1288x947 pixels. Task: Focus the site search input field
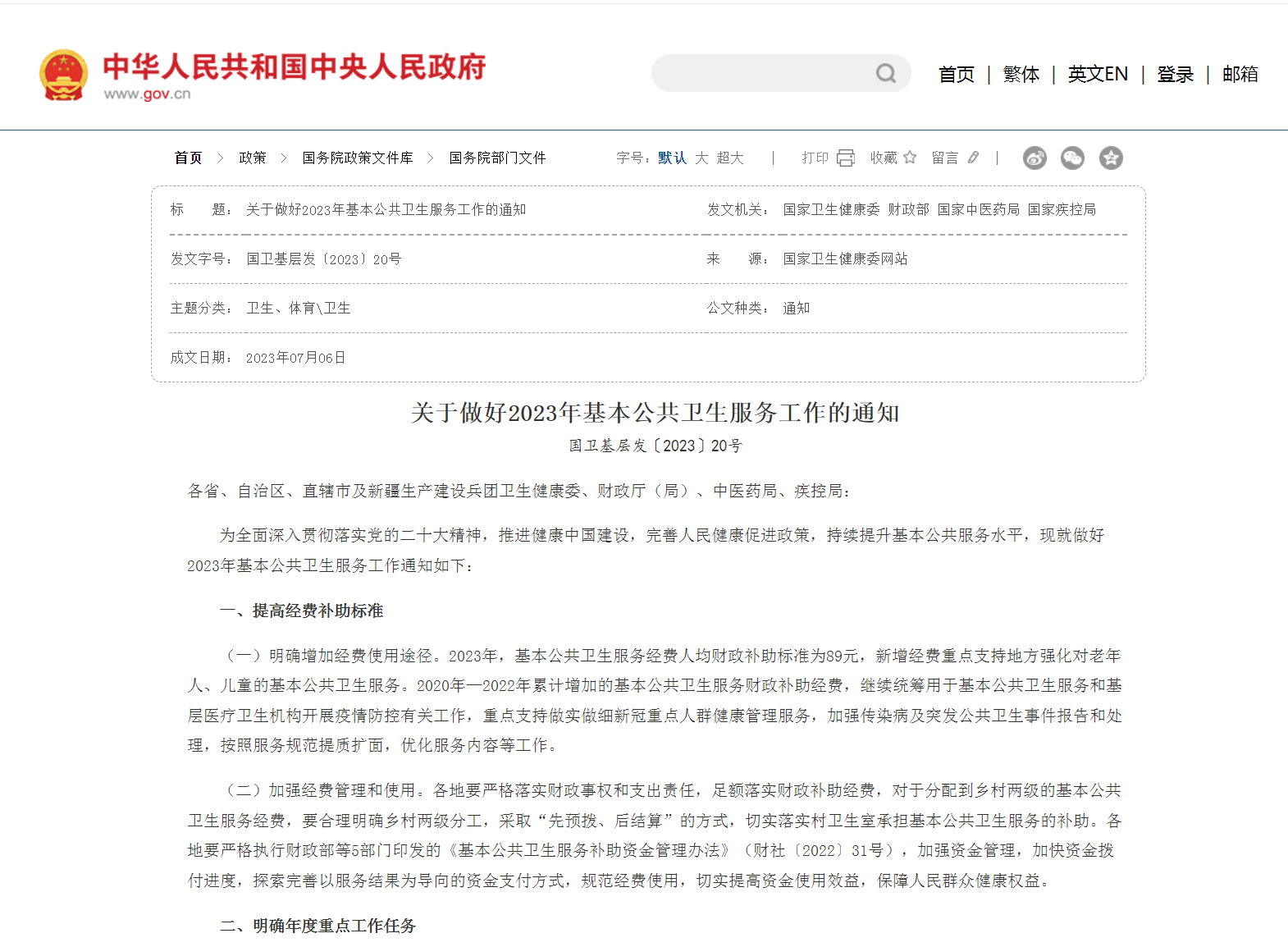tap(763, 74)
